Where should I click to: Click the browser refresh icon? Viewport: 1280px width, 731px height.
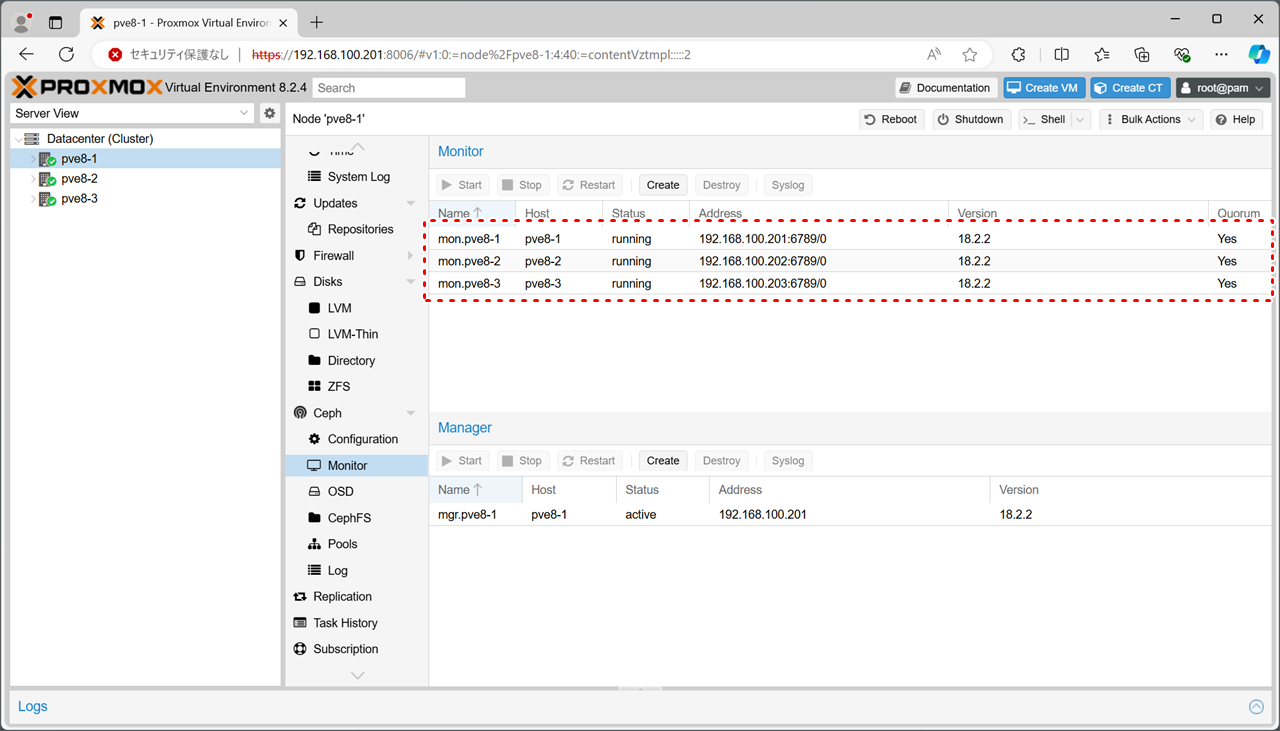point(67,54)
